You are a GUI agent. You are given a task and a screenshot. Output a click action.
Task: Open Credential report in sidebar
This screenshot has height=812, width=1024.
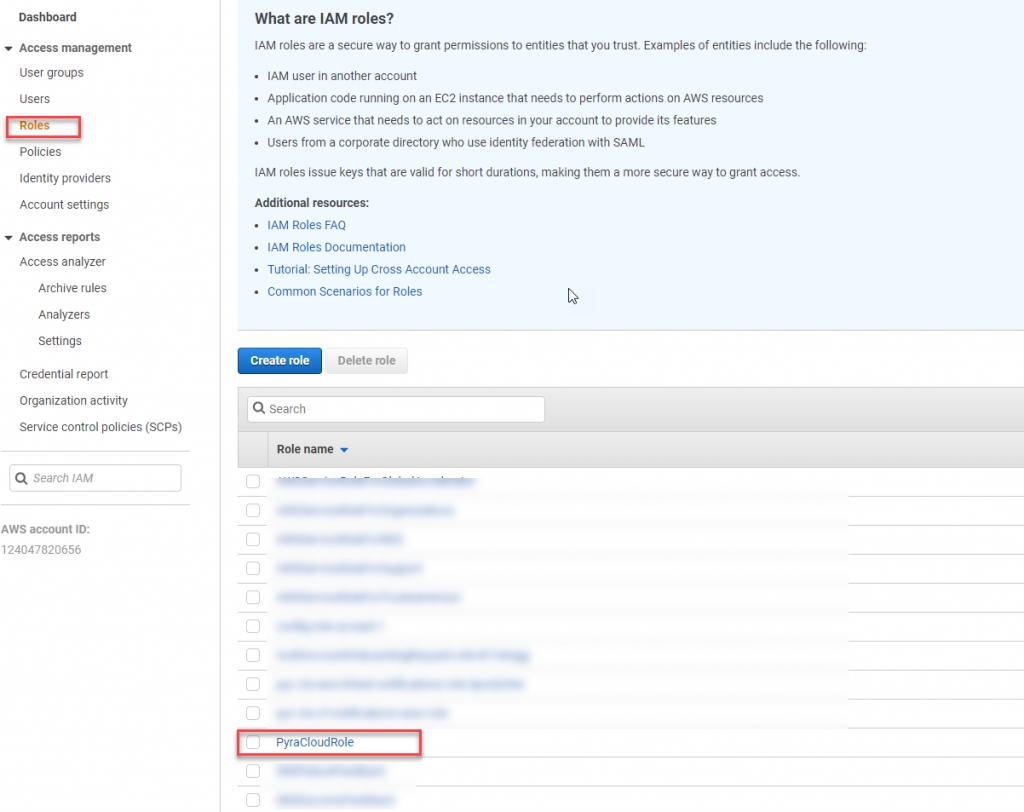point(64,374)
